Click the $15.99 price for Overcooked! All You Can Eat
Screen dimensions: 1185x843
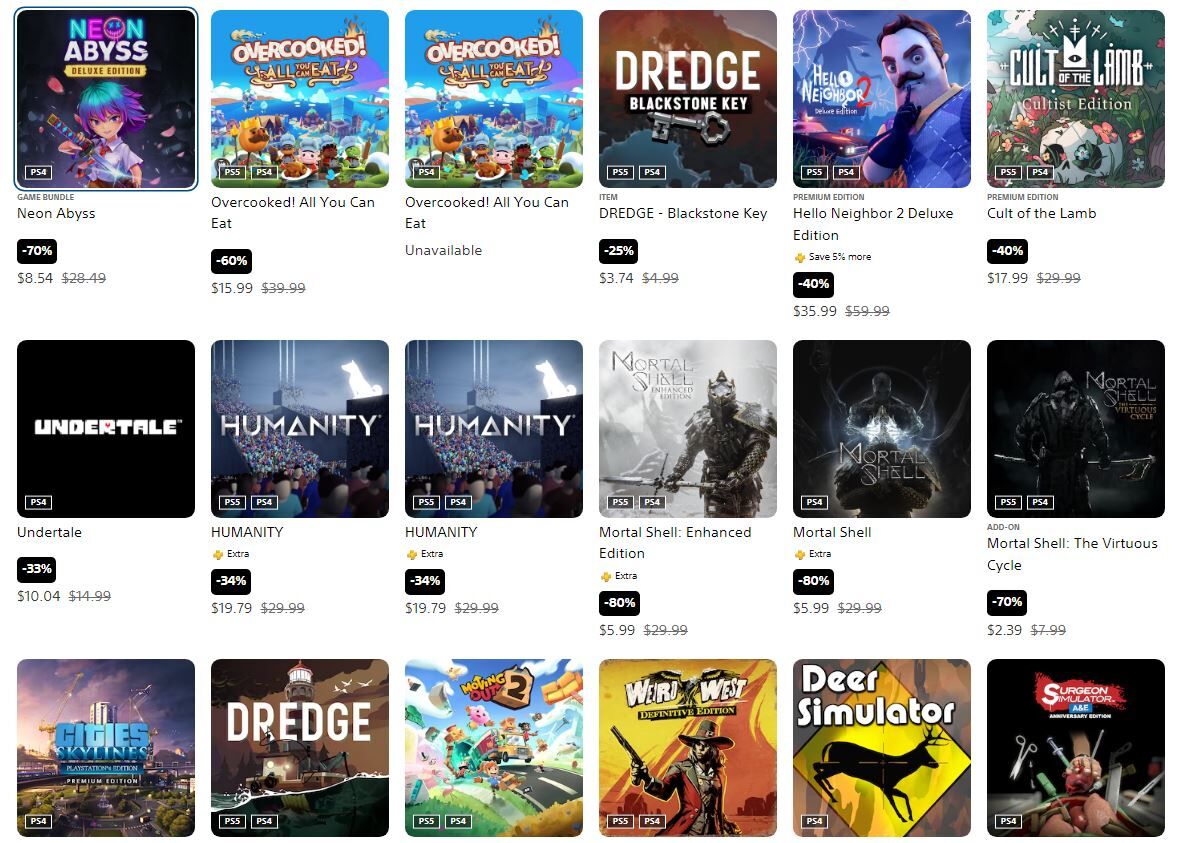(x=232, y=288)
